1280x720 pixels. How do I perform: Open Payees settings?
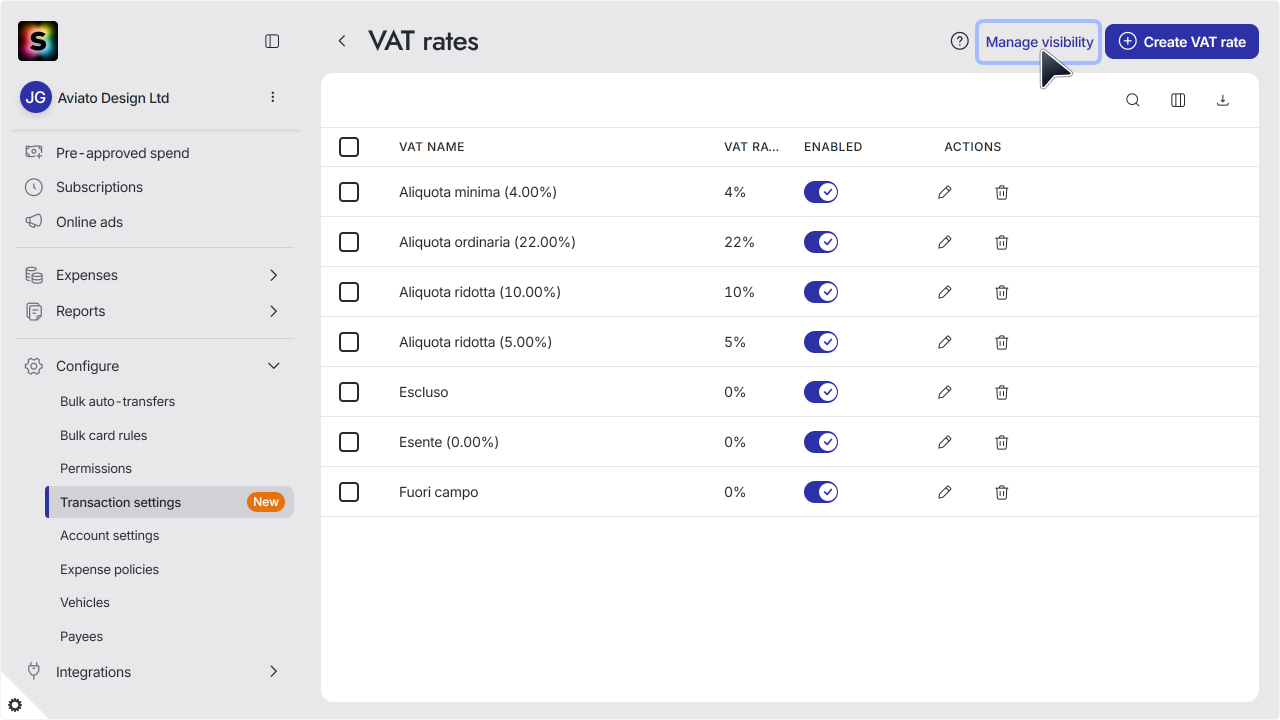click(81, 636)
